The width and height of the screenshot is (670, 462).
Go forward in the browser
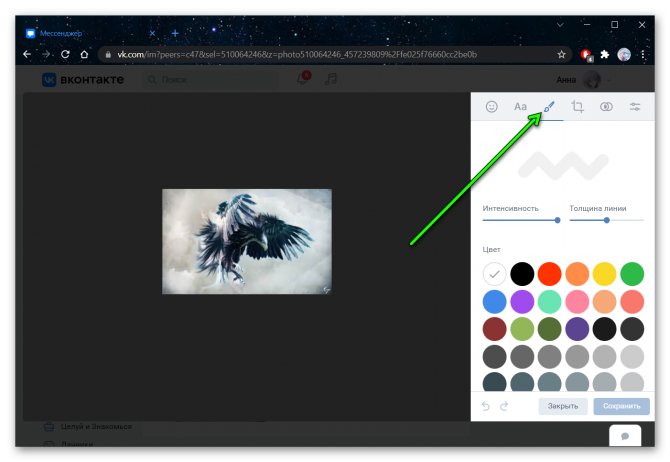click(46, 54)
